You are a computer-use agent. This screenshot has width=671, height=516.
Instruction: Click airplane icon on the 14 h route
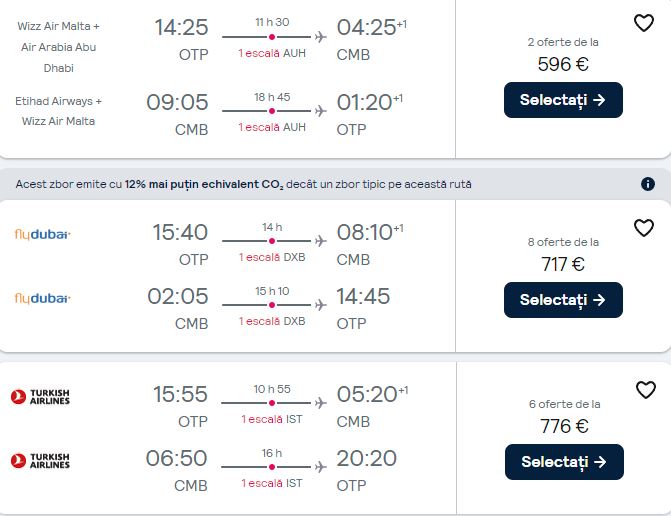pos(320,241)
